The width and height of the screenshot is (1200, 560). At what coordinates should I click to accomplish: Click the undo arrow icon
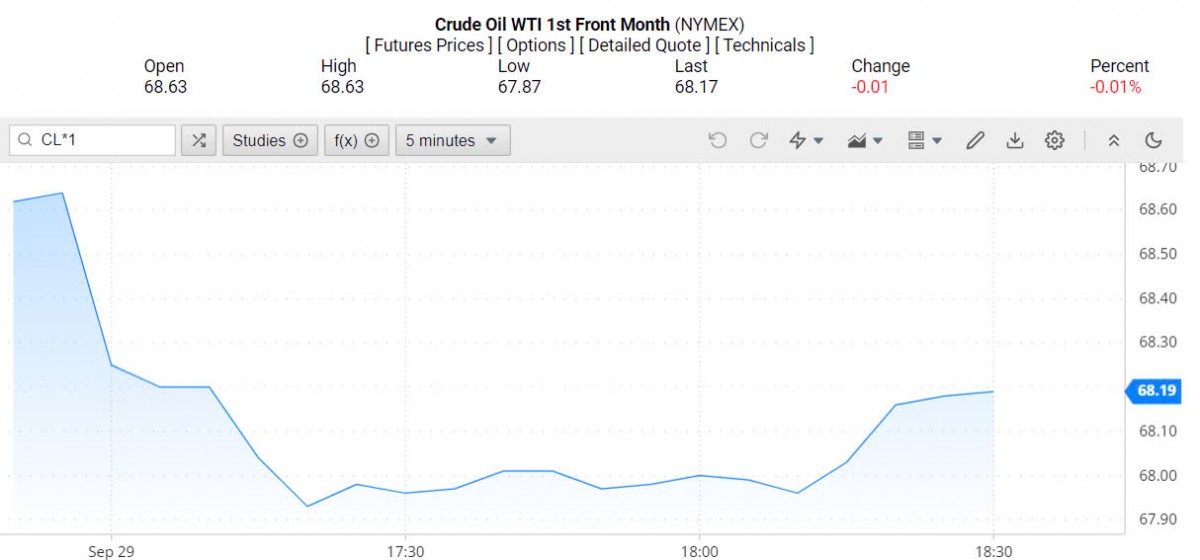717,141
